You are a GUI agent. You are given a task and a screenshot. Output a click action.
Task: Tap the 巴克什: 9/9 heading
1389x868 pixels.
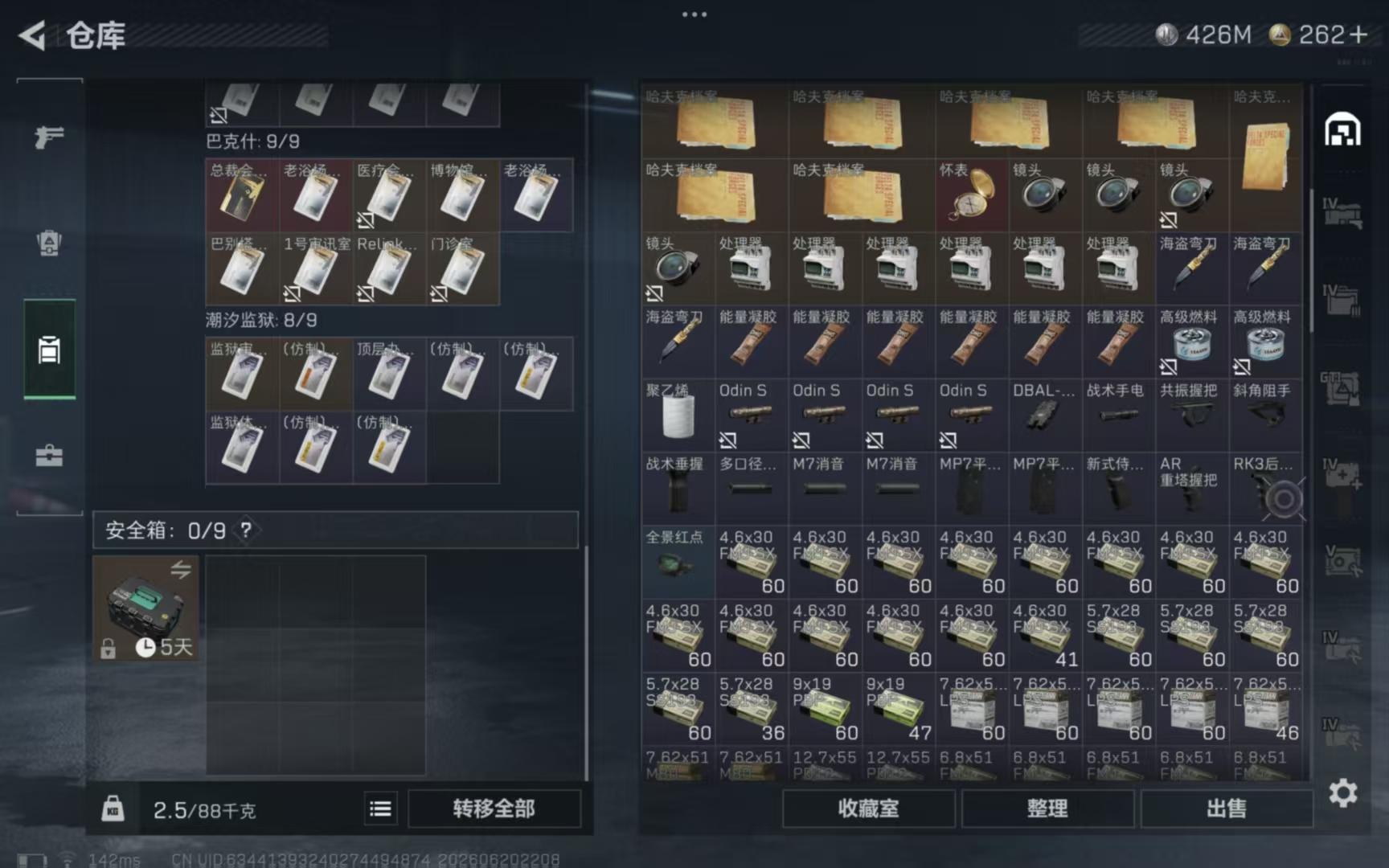[253, 141]
